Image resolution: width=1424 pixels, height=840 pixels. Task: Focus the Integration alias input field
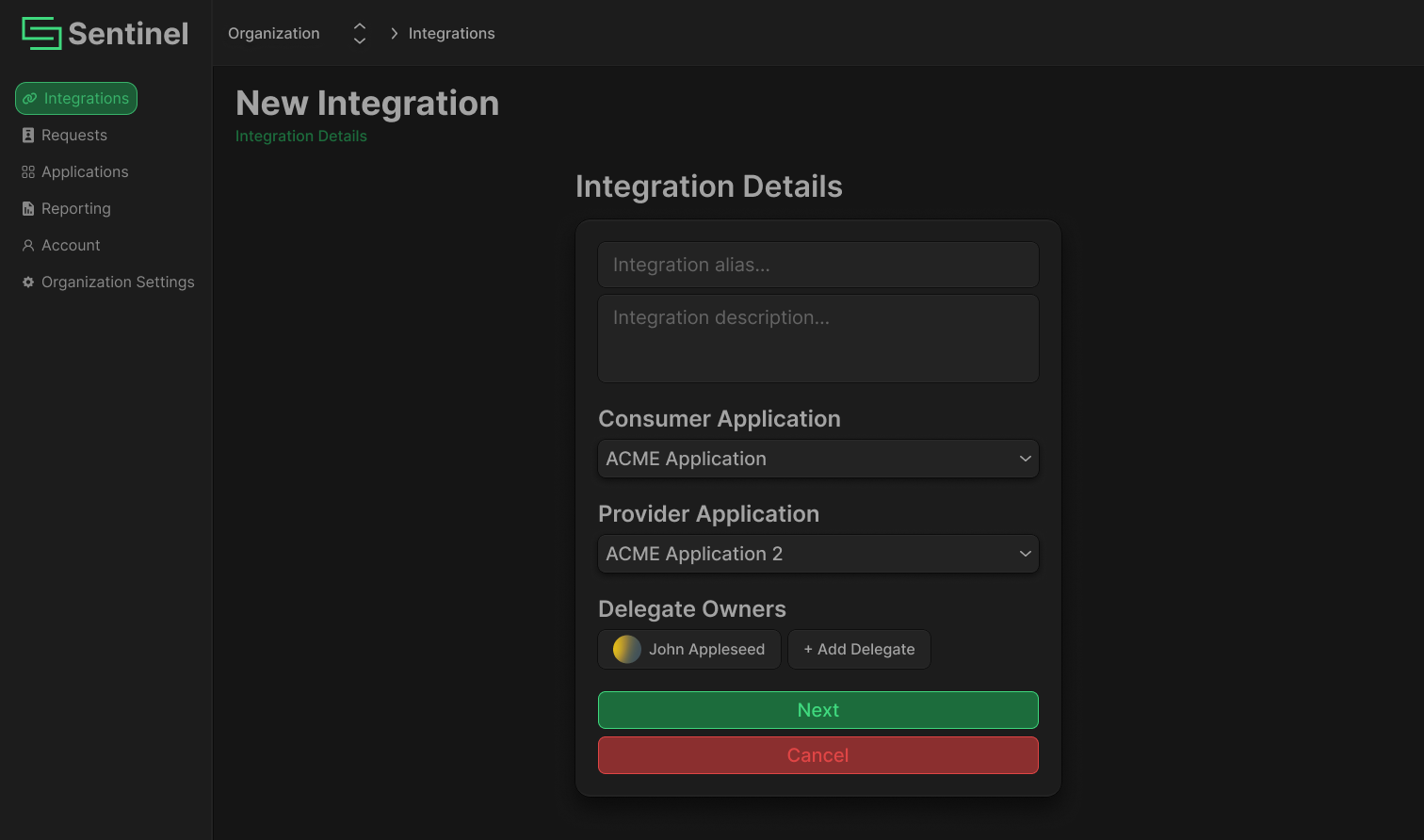click(x=818, y=265)
